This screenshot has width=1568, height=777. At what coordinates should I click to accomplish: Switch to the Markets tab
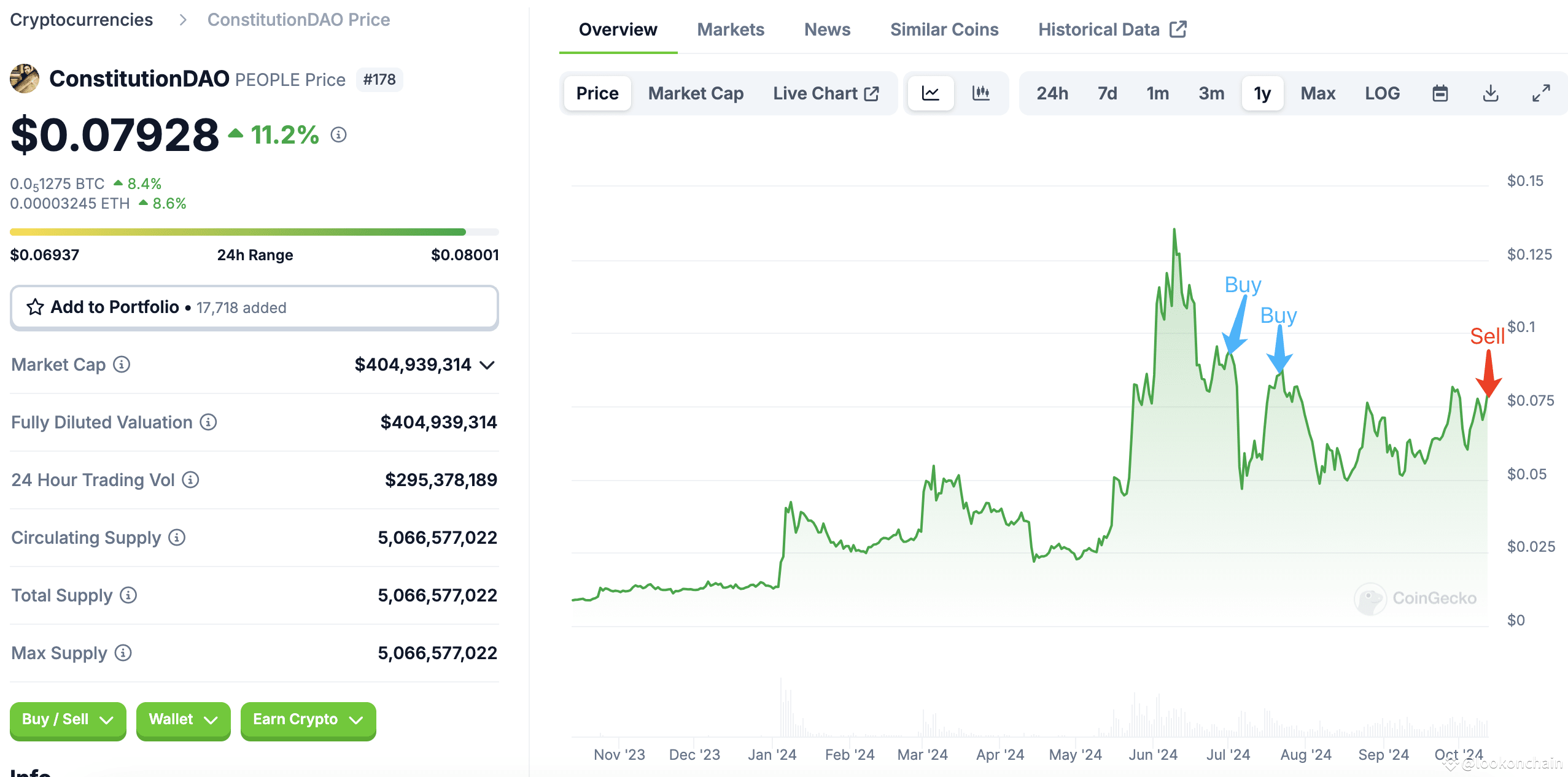click(730, 29)
